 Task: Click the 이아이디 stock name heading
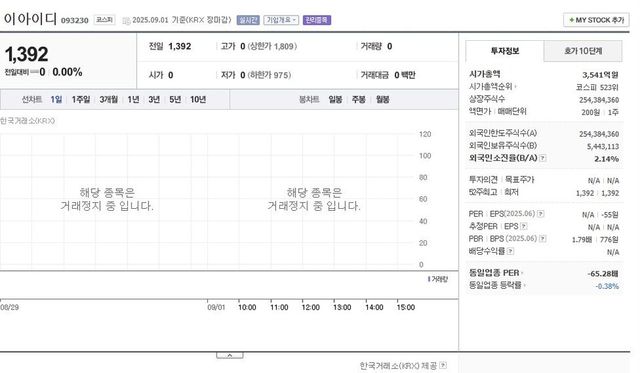click(29, 19)
